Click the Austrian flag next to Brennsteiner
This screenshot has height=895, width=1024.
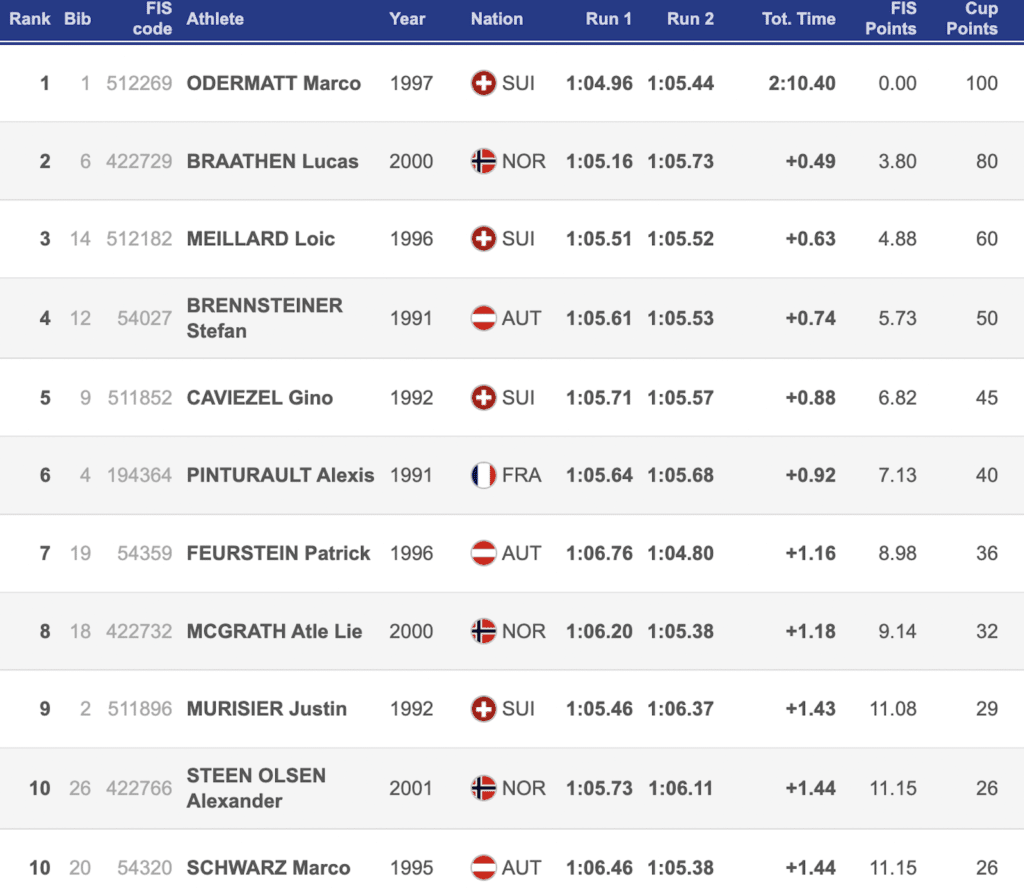click(x=483, y=318)
